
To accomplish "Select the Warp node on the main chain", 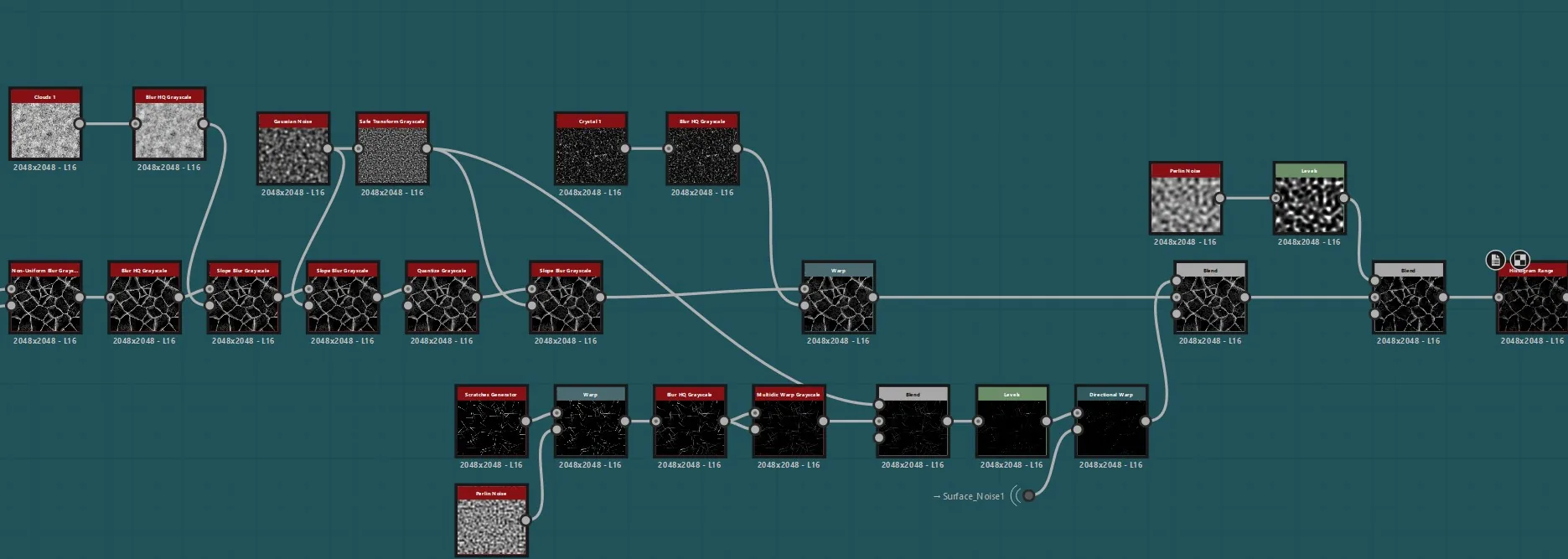I will tap(838, 298).
